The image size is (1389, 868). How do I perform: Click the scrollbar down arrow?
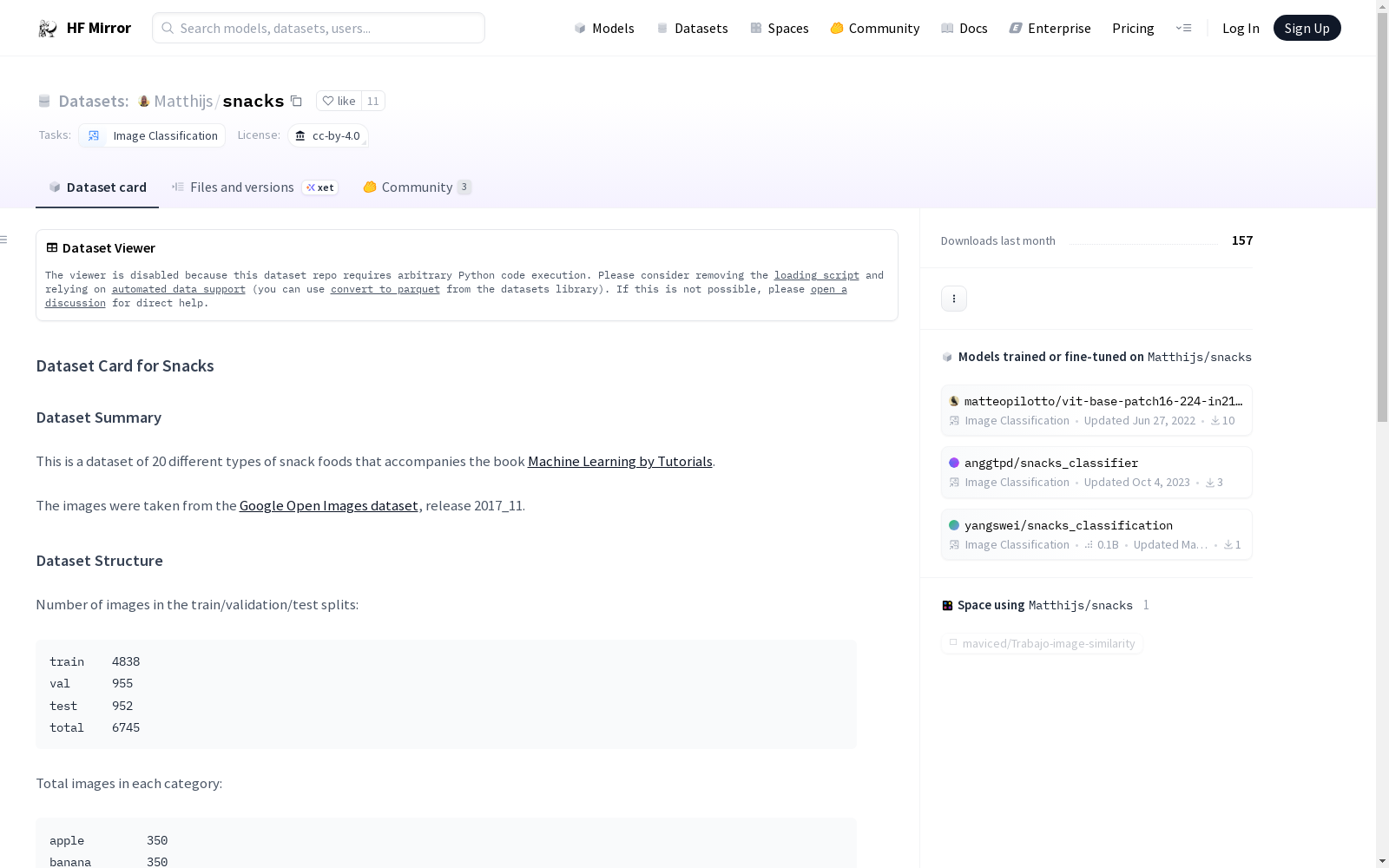click(1382, 861)
